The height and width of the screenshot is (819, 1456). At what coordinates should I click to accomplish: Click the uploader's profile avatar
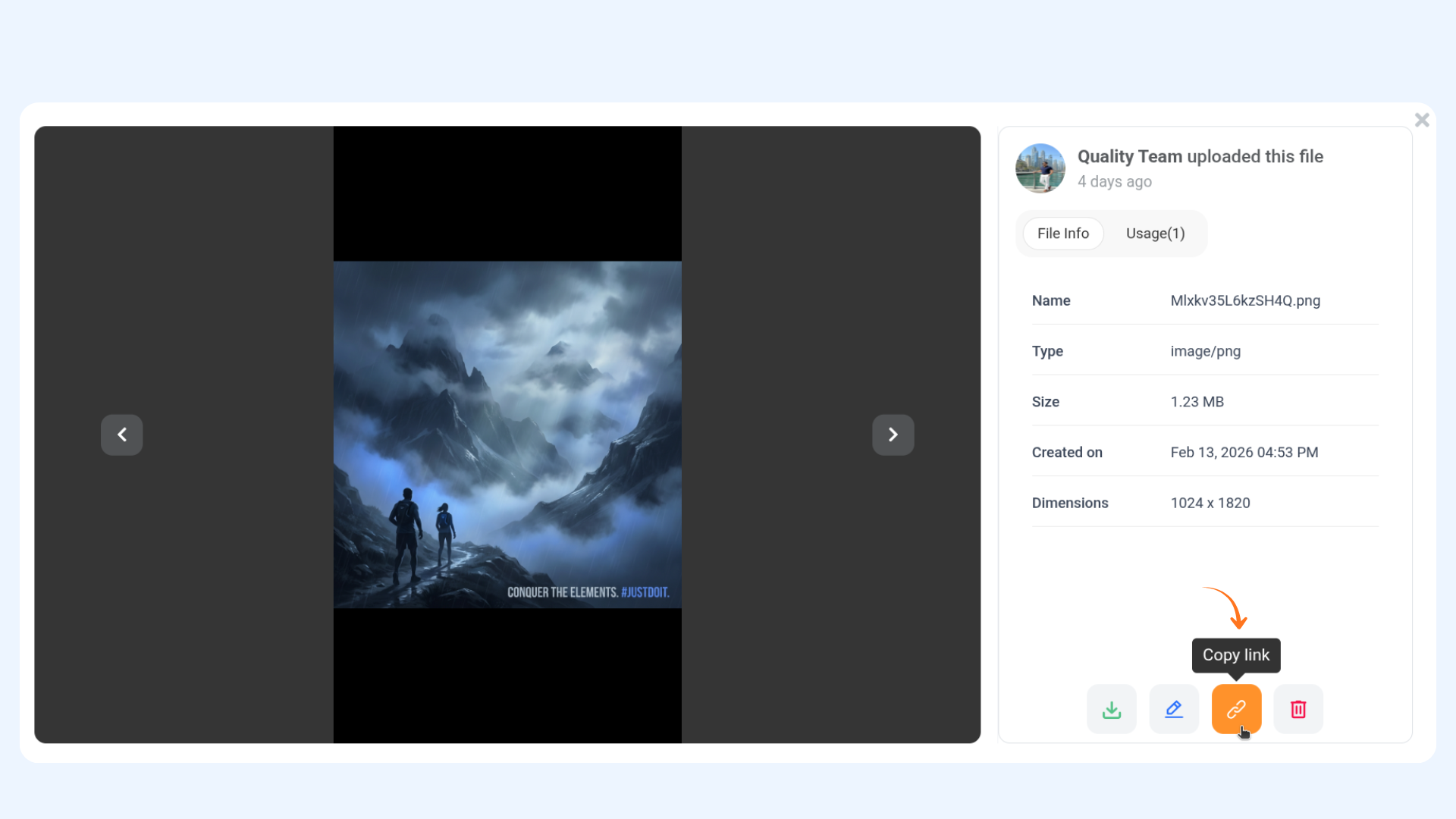pyautogui.click(x=1040, y=168)
